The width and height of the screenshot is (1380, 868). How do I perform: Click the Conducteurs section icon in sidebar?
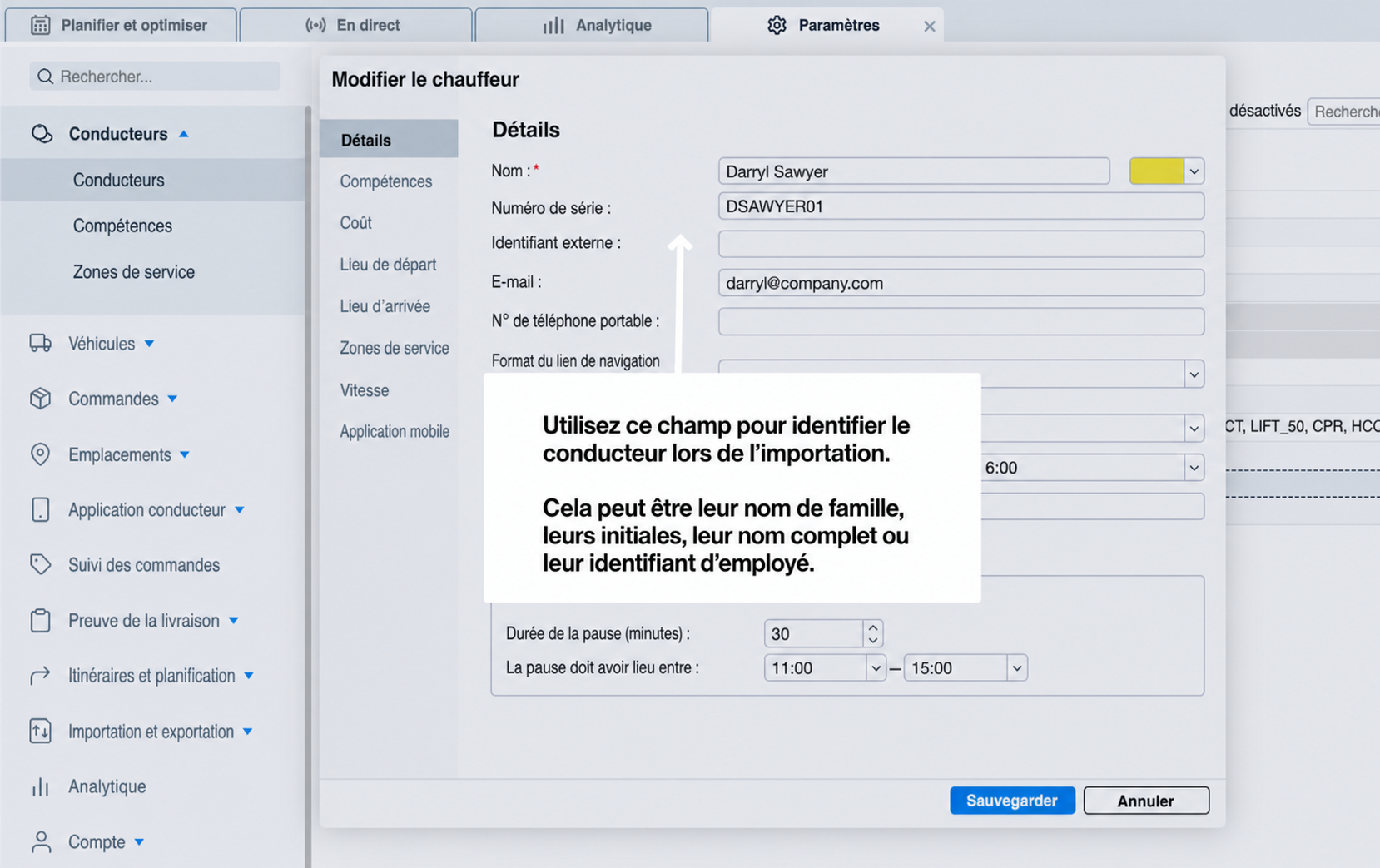point(42,134)
